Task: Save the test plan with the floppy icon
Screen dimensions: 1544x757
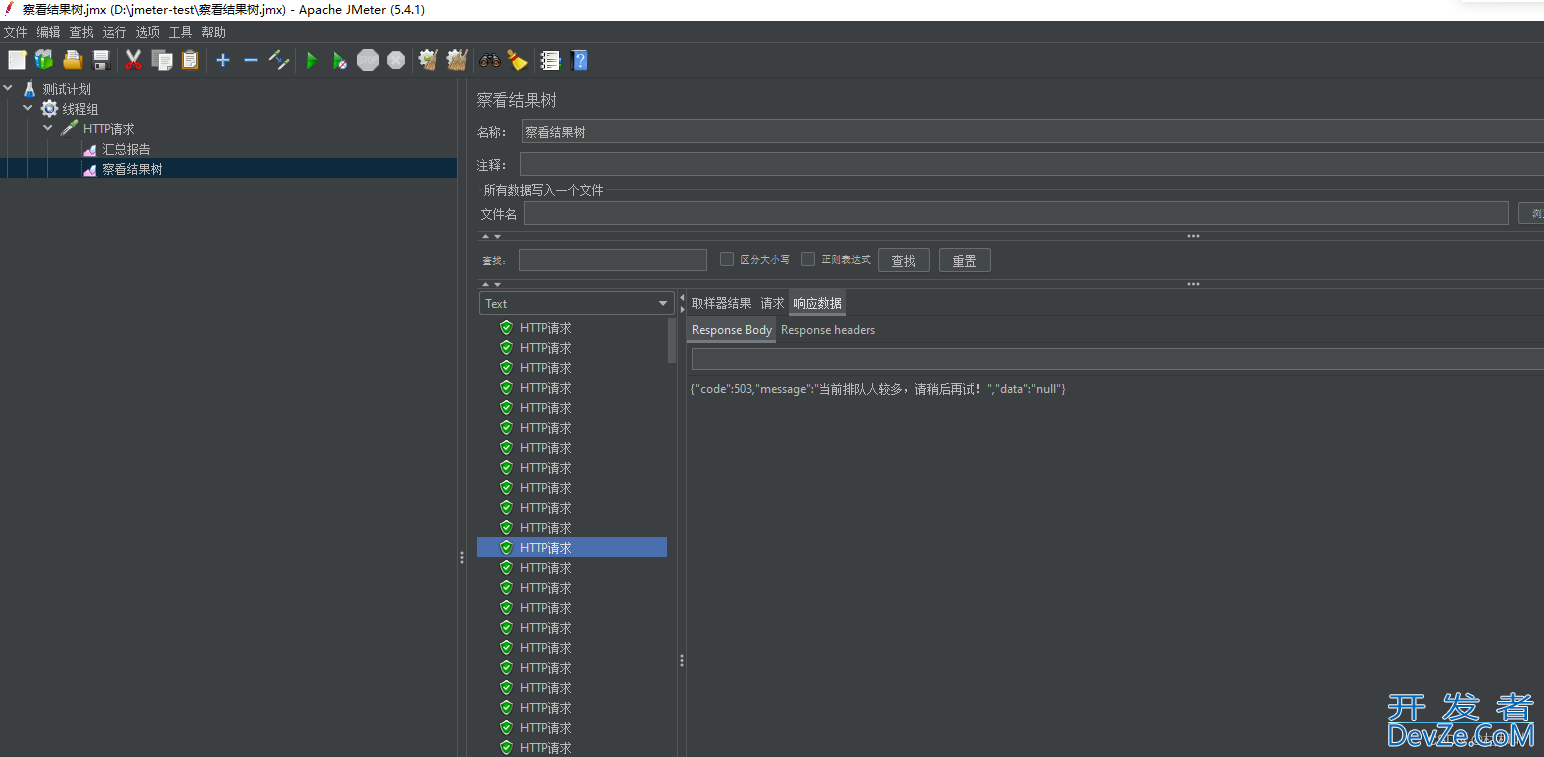Action: tap(100, 60)
